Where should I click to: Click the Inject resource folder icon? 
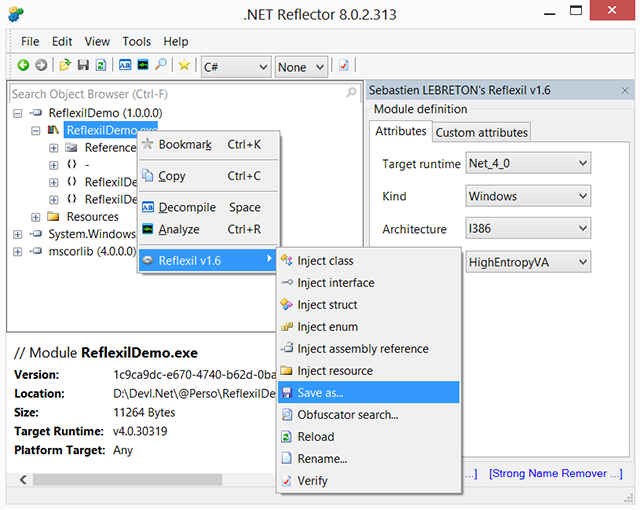(287, 370)
